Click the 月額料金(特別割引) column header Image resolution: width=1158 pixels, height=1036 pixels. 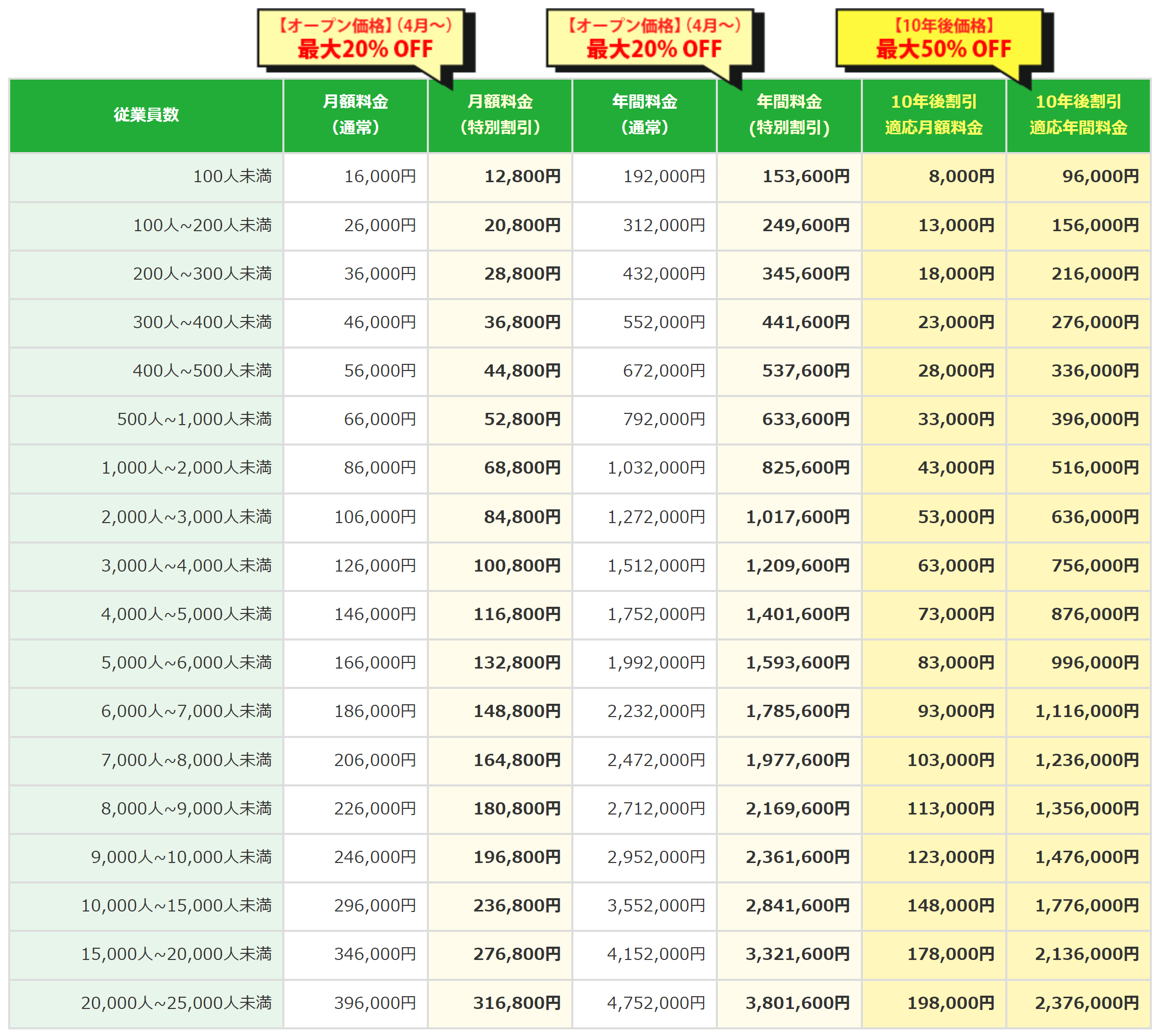(499, 115)
